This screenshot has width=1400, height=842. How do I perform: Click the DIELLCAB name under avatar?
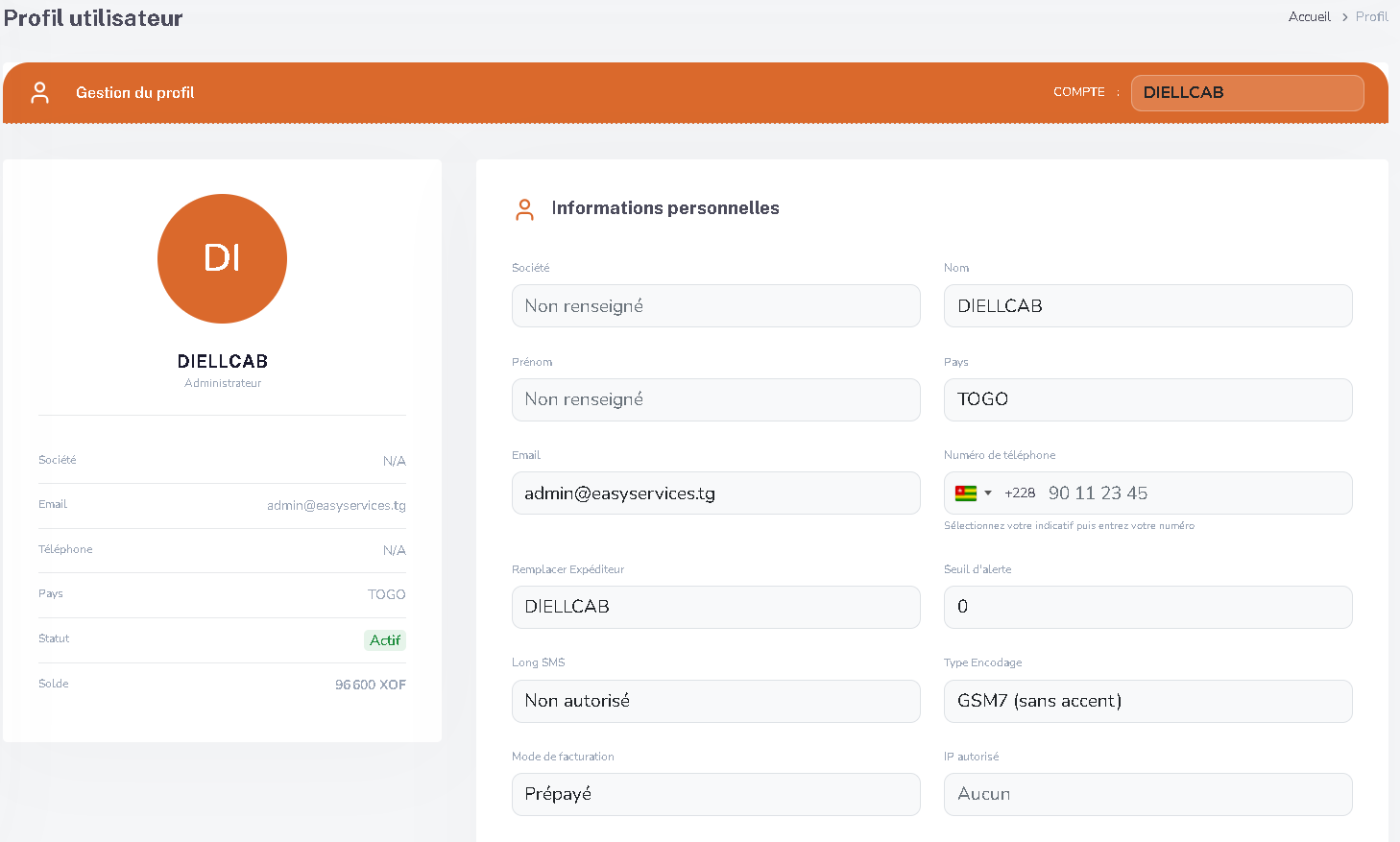tap(223, 361)
